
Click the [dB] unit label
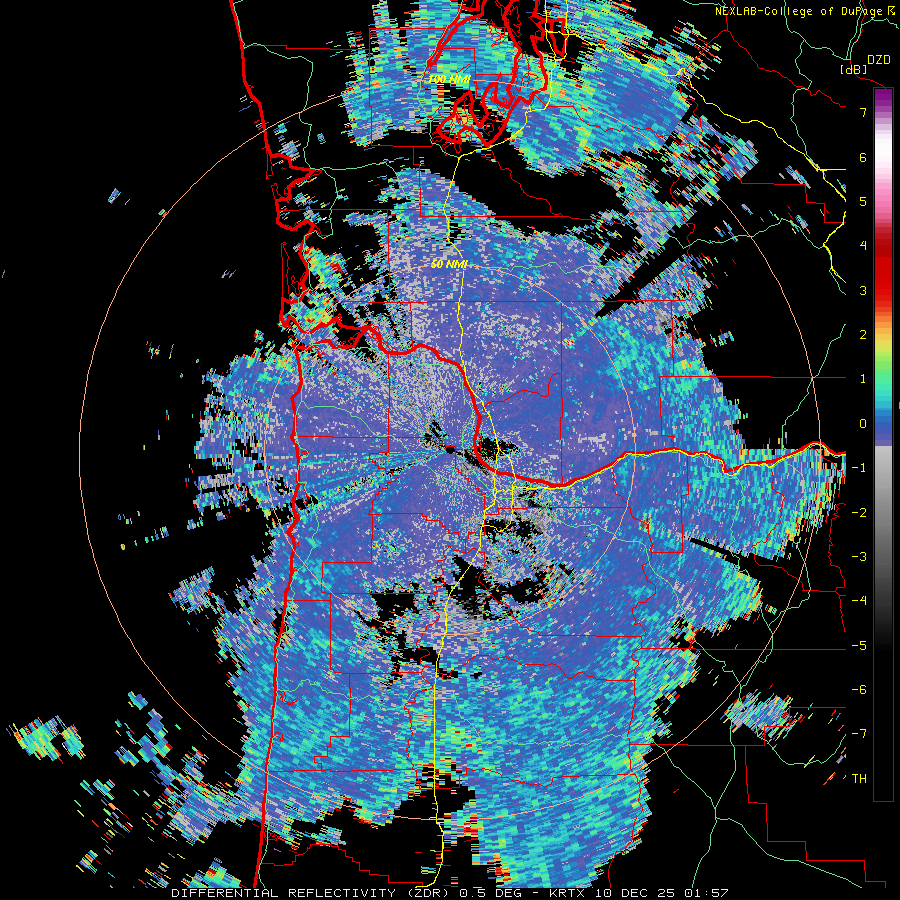(x=854, y=69)
